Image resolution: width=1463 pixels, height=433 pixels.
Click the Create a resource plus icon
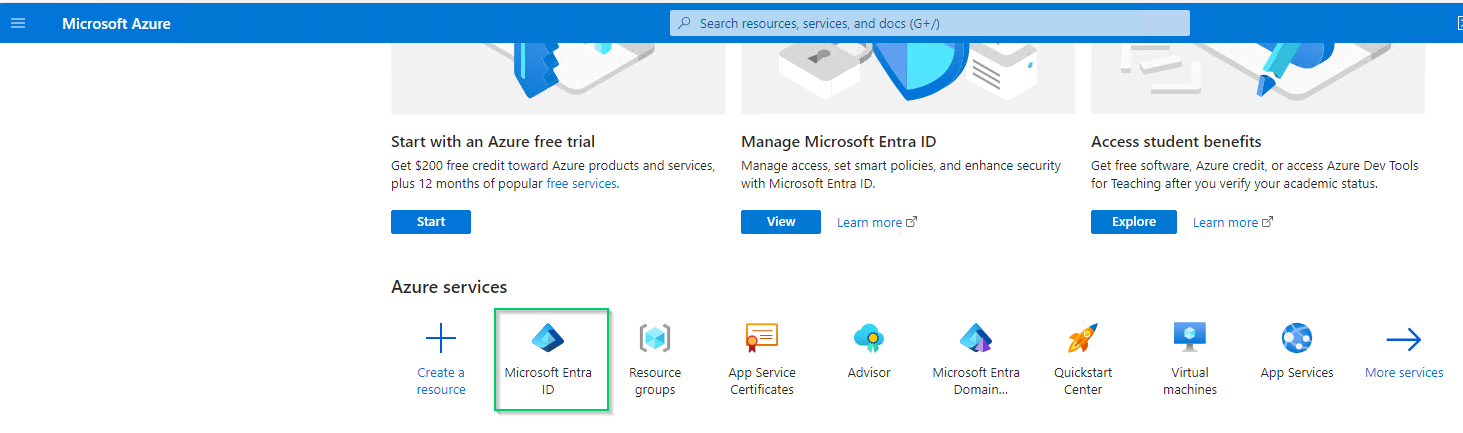pyautogui.click(x=441, y=339)
